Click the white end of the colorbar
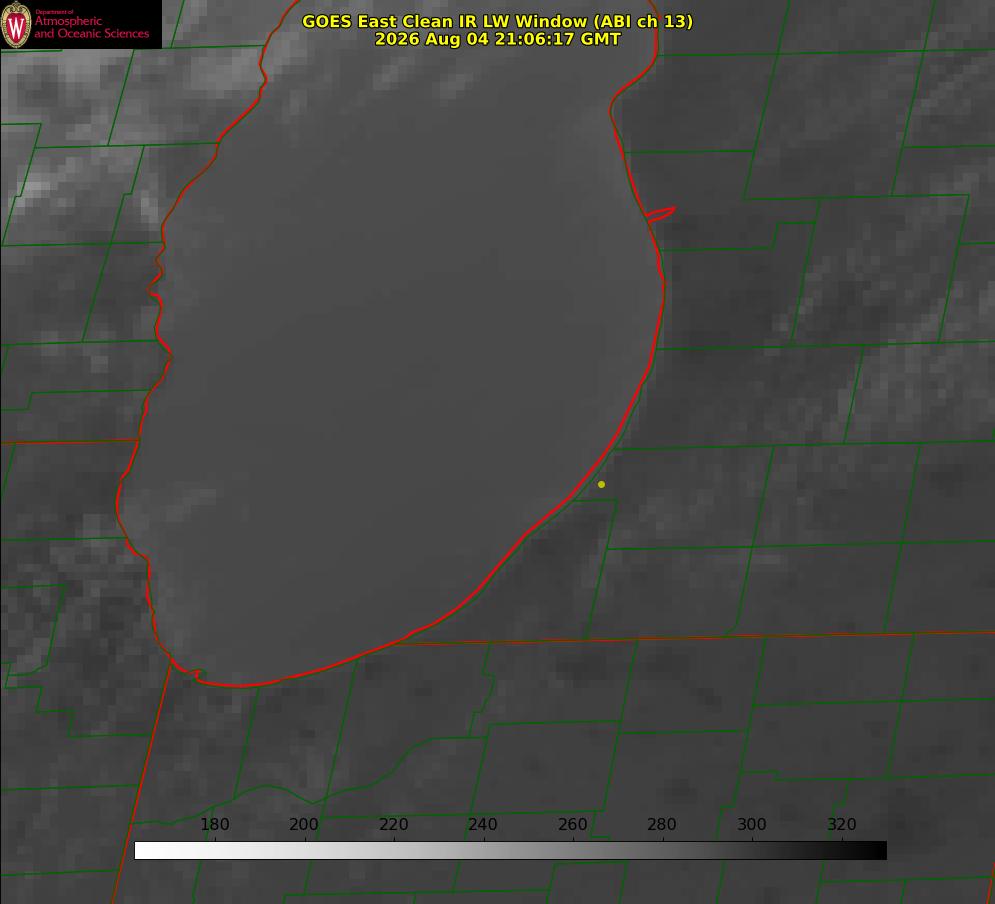Viewport: 995px width, 904px height. (x=143, y=851)
